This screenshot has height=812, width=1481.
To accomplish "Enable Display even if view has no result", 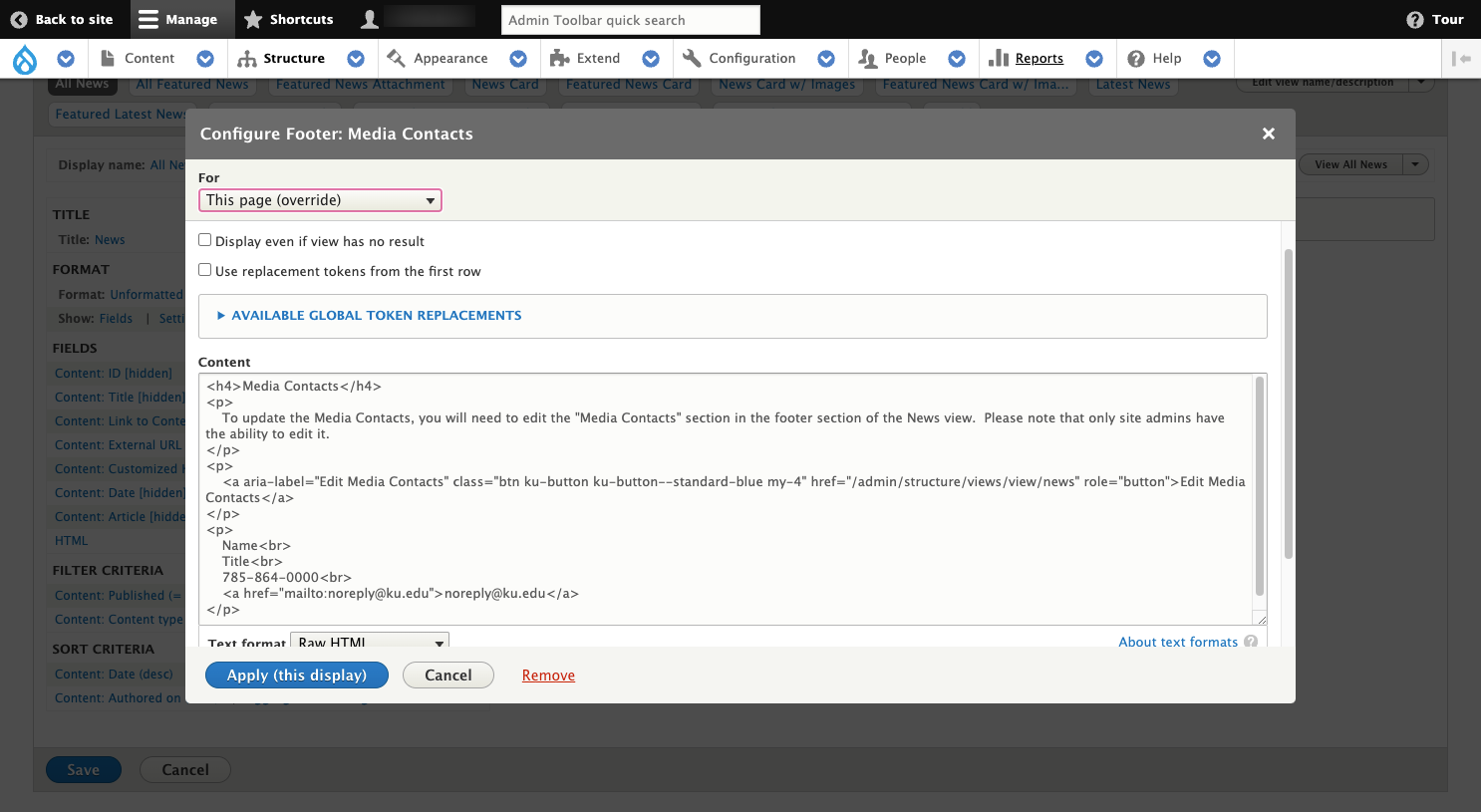I will (x=205, y=240).
